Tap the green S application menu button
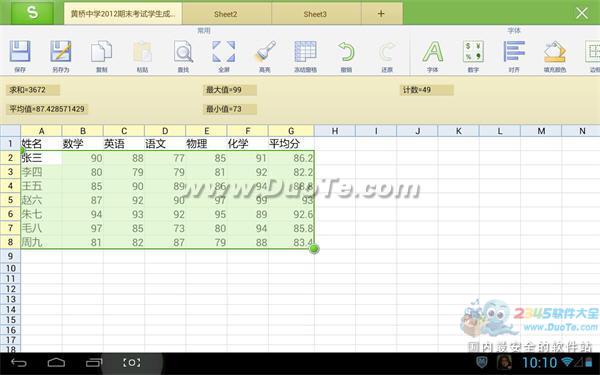Screen dimensions: 600x375 [x=32, y=13]
